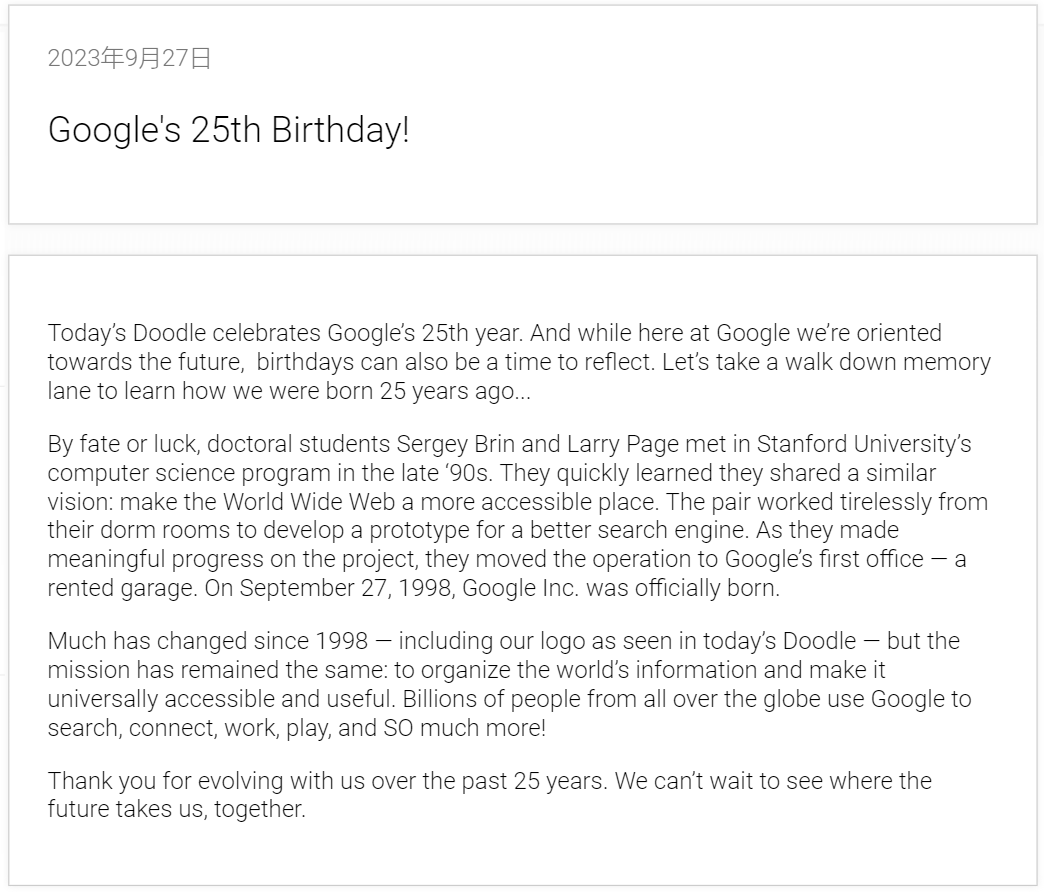This screenshot has height=892, width=1044.
Task: Click the date "September 27, 1998"
Action: (347, 588)
